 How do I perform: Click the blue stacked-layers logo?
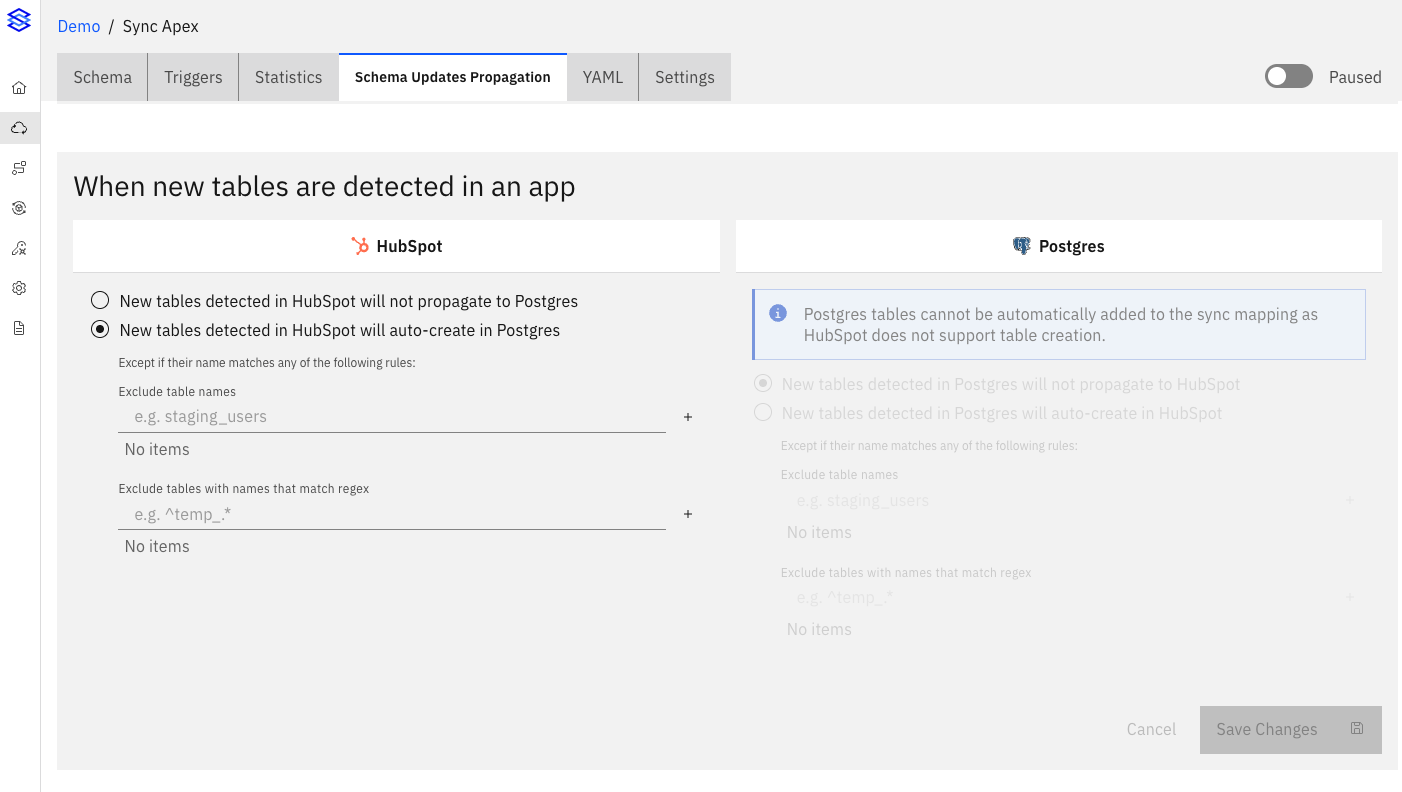(19, 20)
